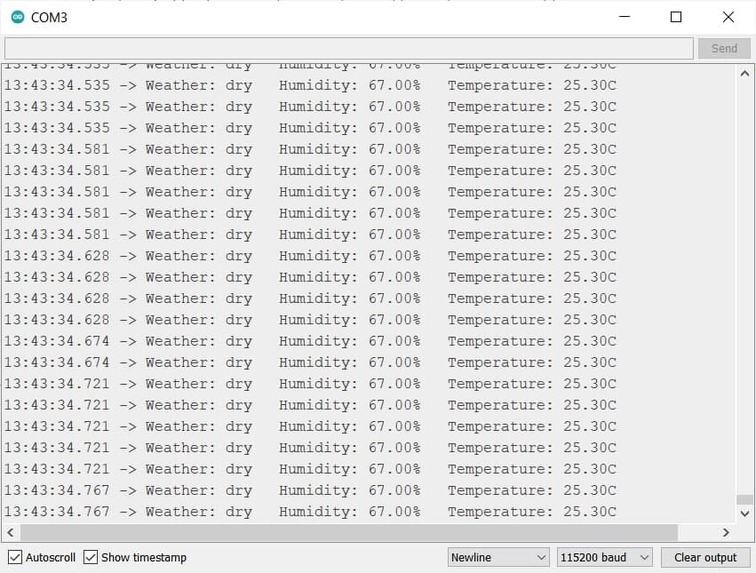Maximize the COM3 window

tap(676, 17)
